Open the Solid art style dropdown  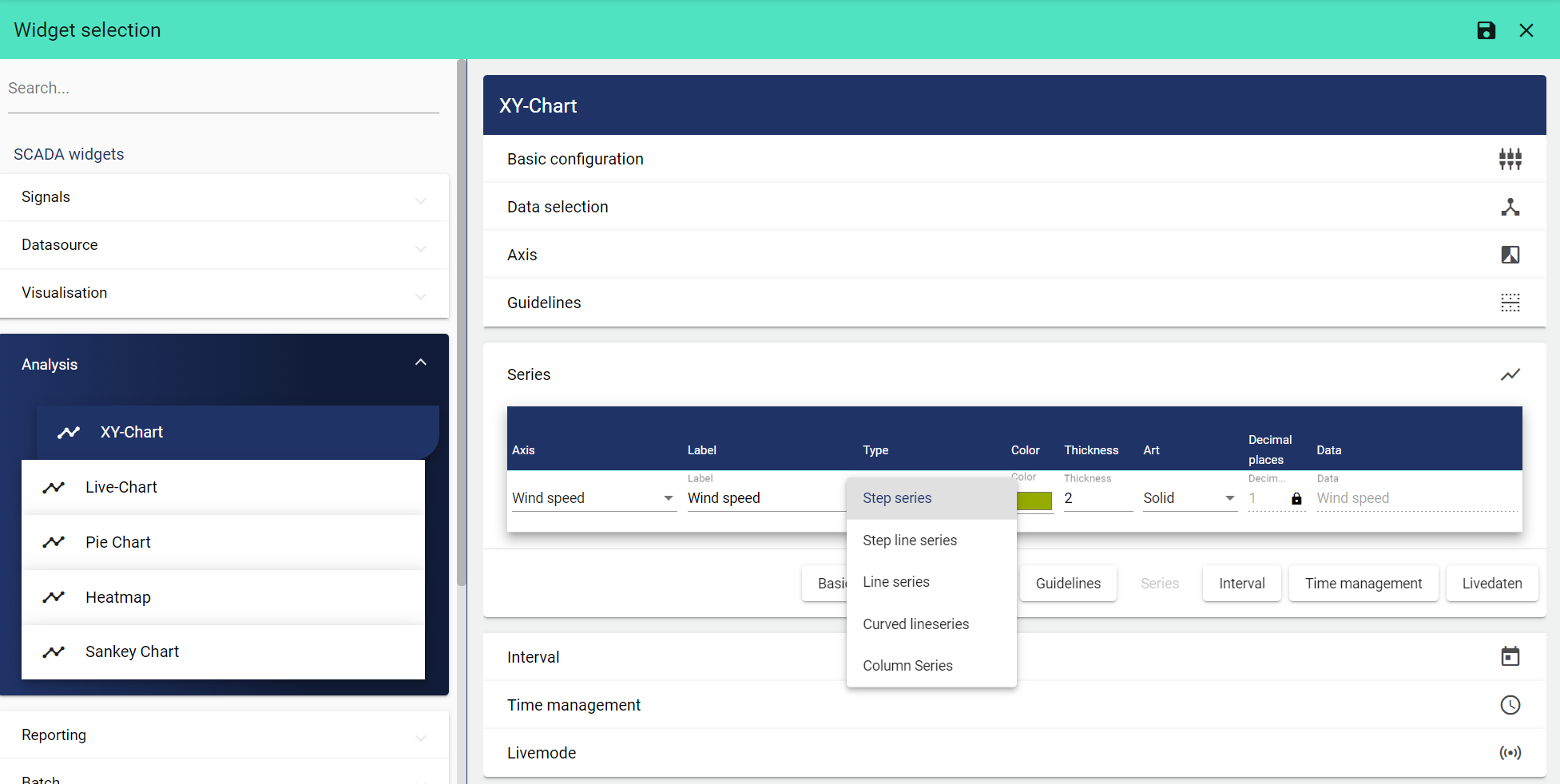click(1189, 498)
